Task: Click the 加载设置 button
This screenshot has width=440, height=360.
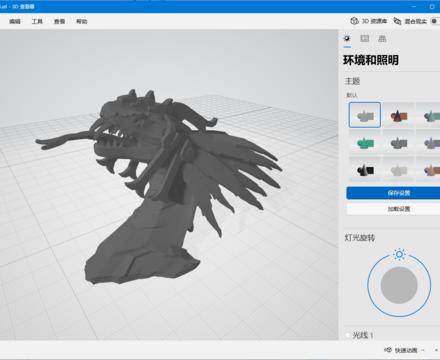Action: (x=393, y=209)
